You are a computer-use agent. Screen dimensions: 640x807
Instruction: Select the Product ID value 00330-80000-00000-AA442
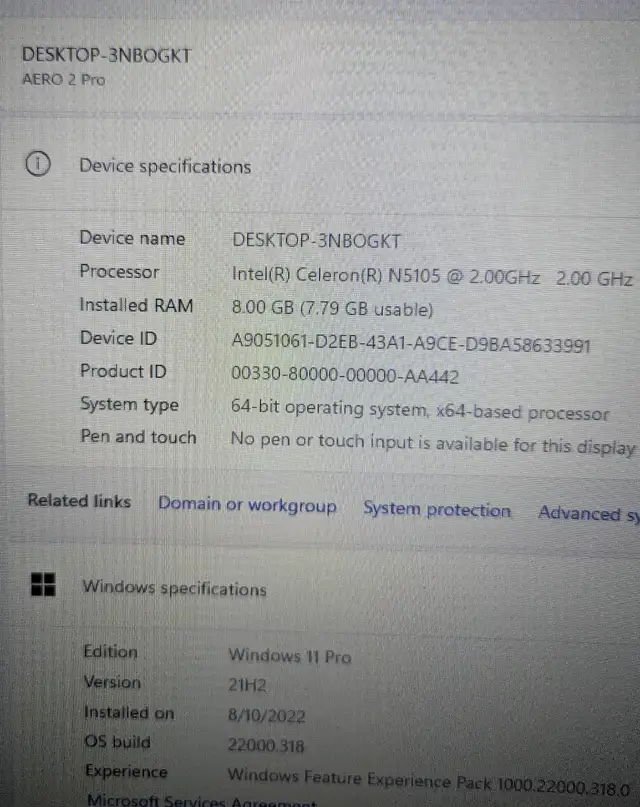click(x=345, y=375)
